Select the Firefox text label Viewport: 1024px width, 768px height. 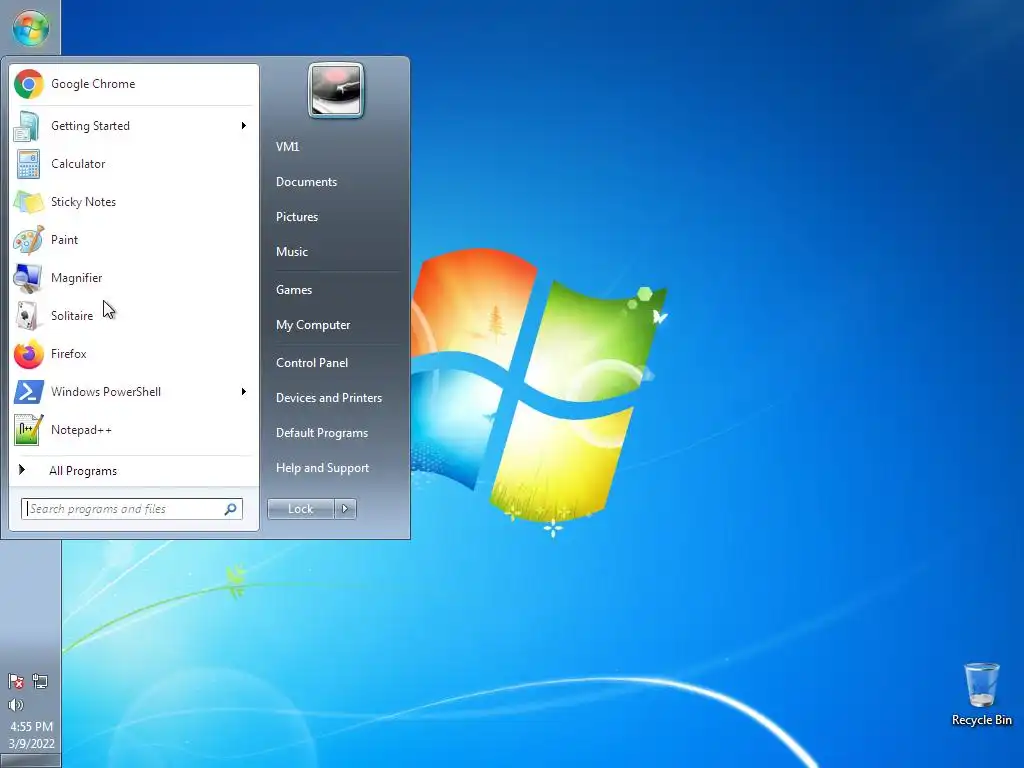(x=69, y=354)
